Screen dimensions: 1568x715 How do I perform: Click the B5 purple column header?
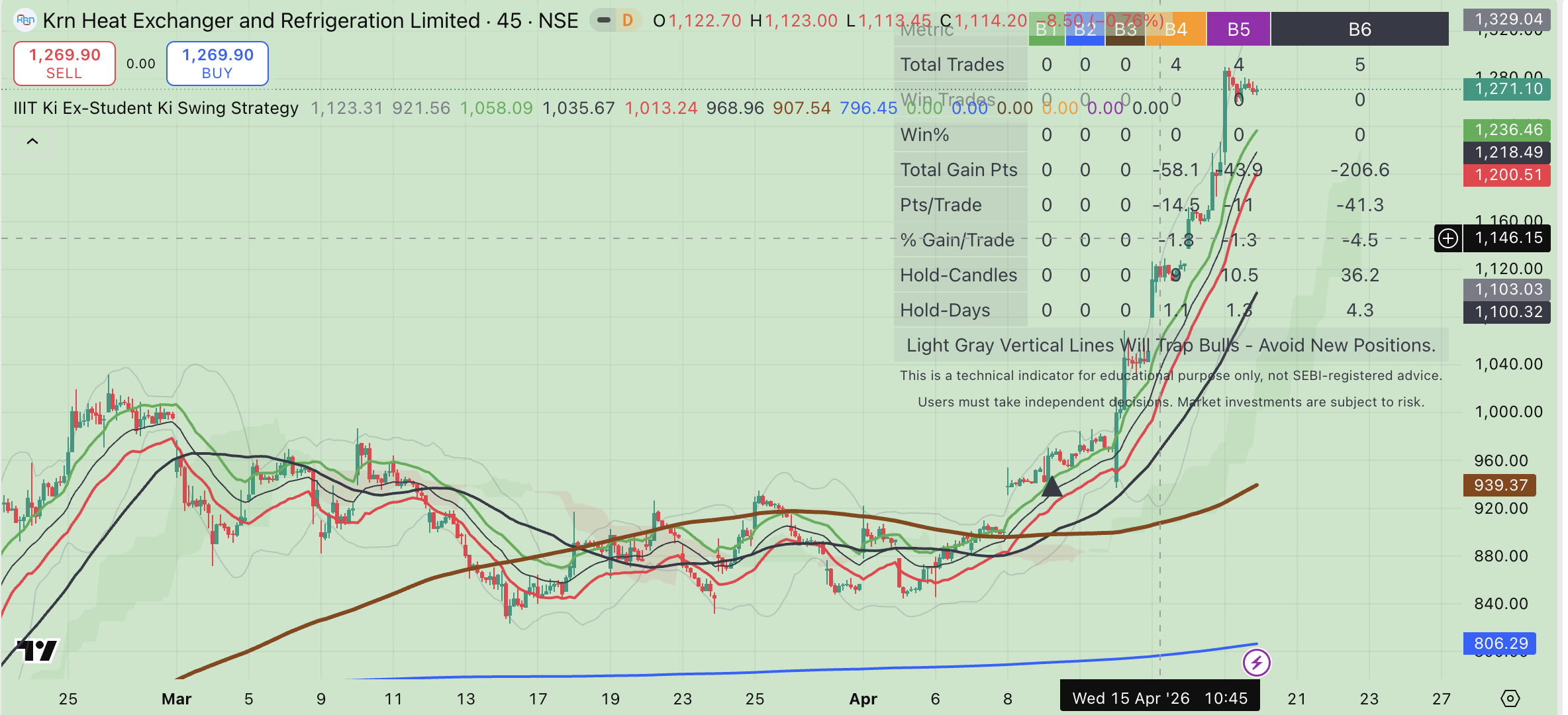click(1238, 29)
